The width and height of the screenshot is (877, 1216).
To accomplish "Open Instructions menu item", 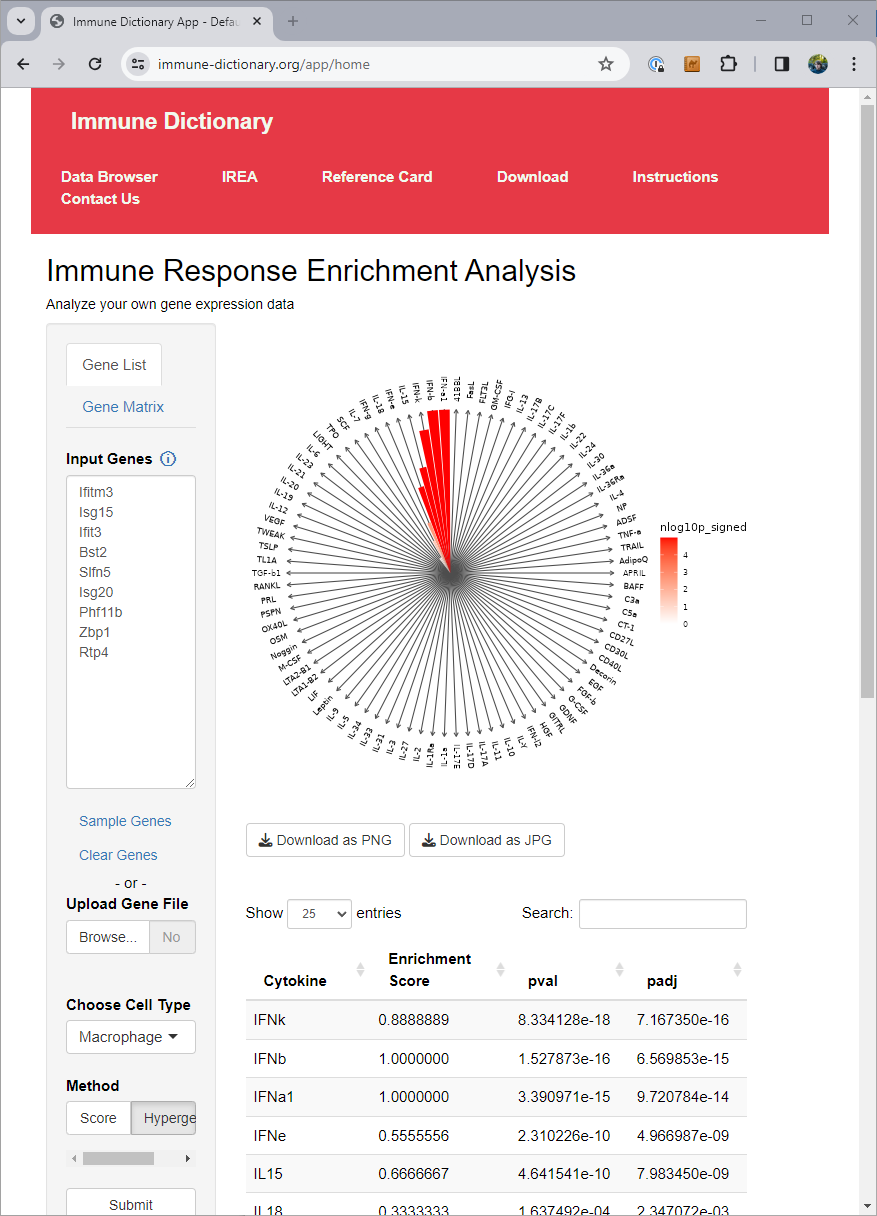I will (675, 177).
